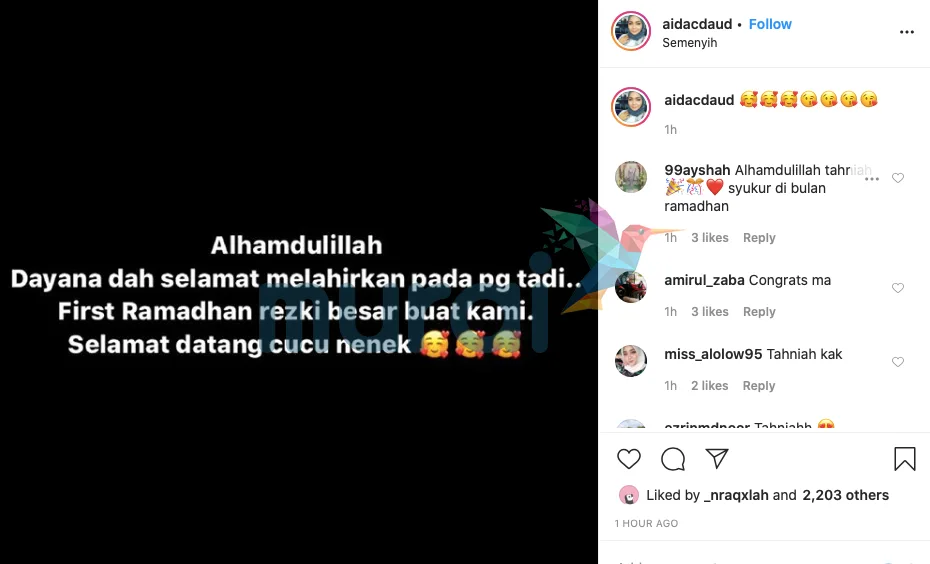Open aidacdaud header profile picture
Viewport: 930px width, 564px height.
point(631,31)
